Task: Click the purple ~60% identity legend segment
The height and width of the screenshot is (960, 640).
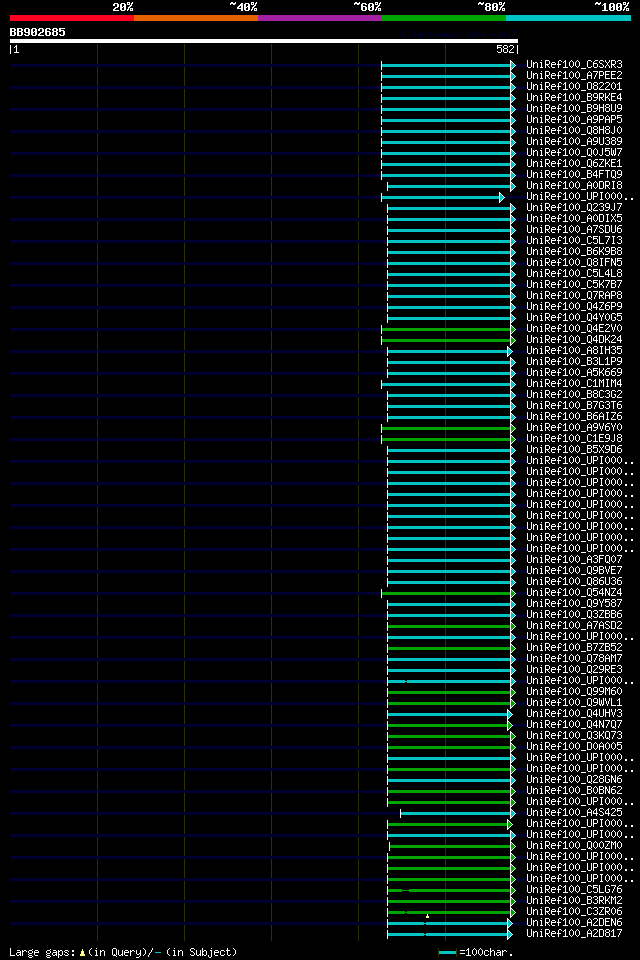Action: (x=320, y=18)
